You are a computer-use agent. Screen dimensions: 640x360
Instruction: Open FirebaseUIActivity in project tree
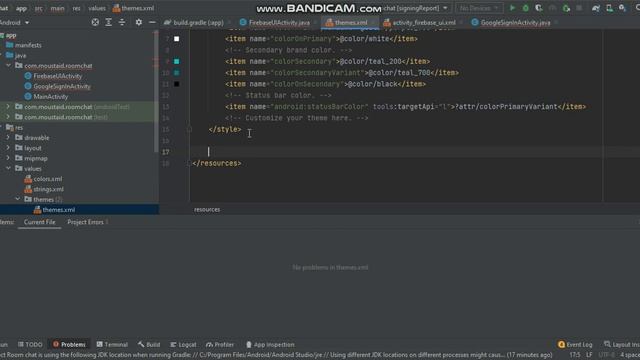[x=57, y=76]
